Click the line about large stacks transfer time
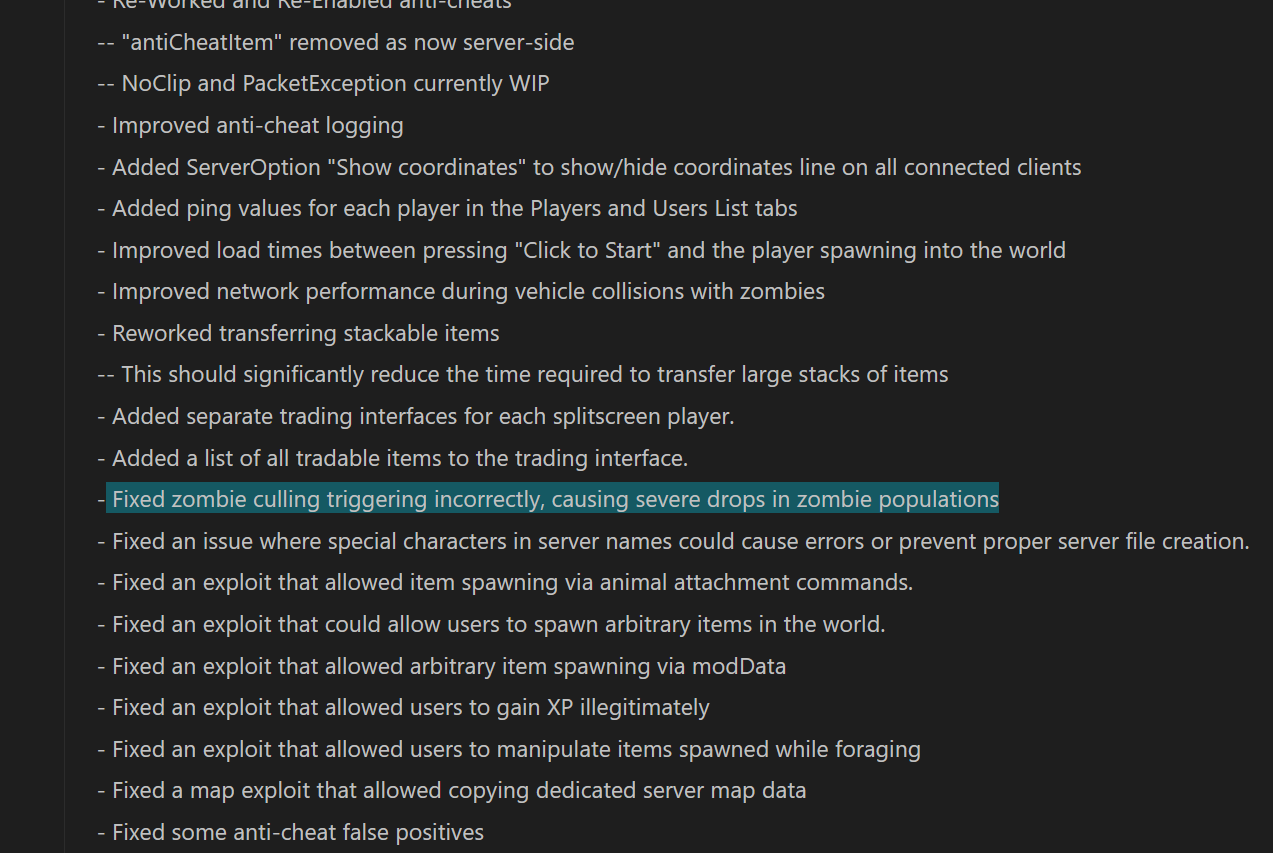Image resolution: width=1273 pixels, height=853 pixels. [523, 374]
